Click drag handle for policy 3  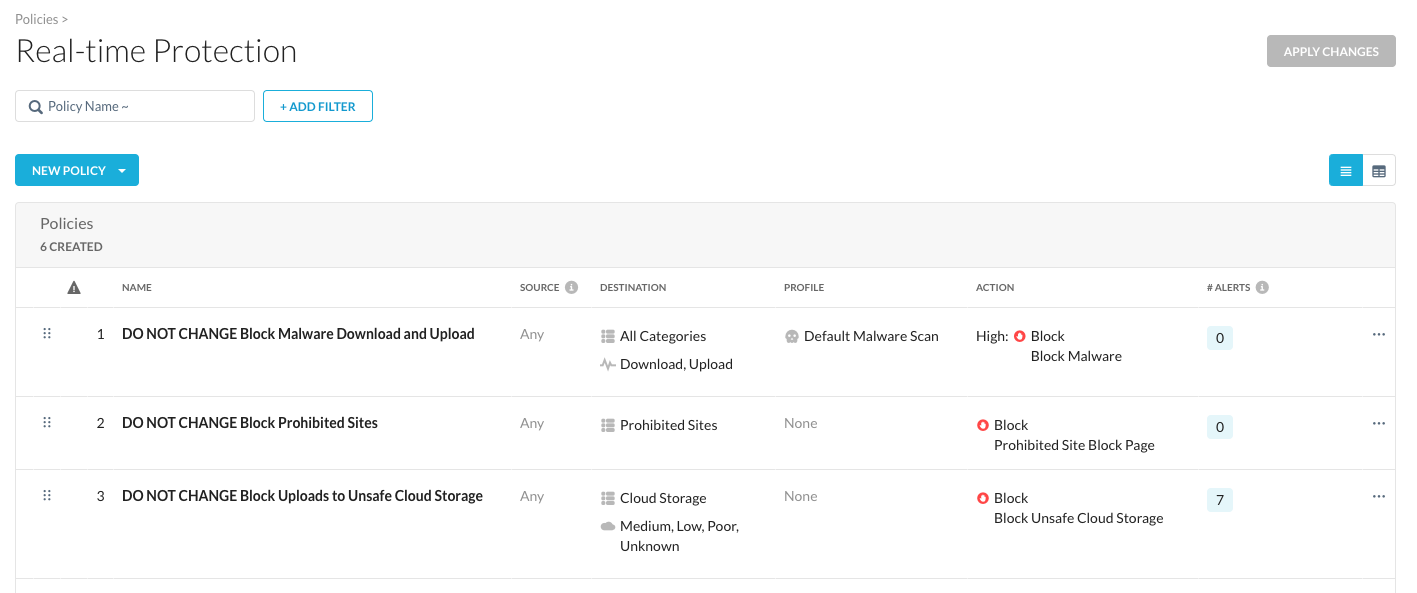tap(46, 496)
